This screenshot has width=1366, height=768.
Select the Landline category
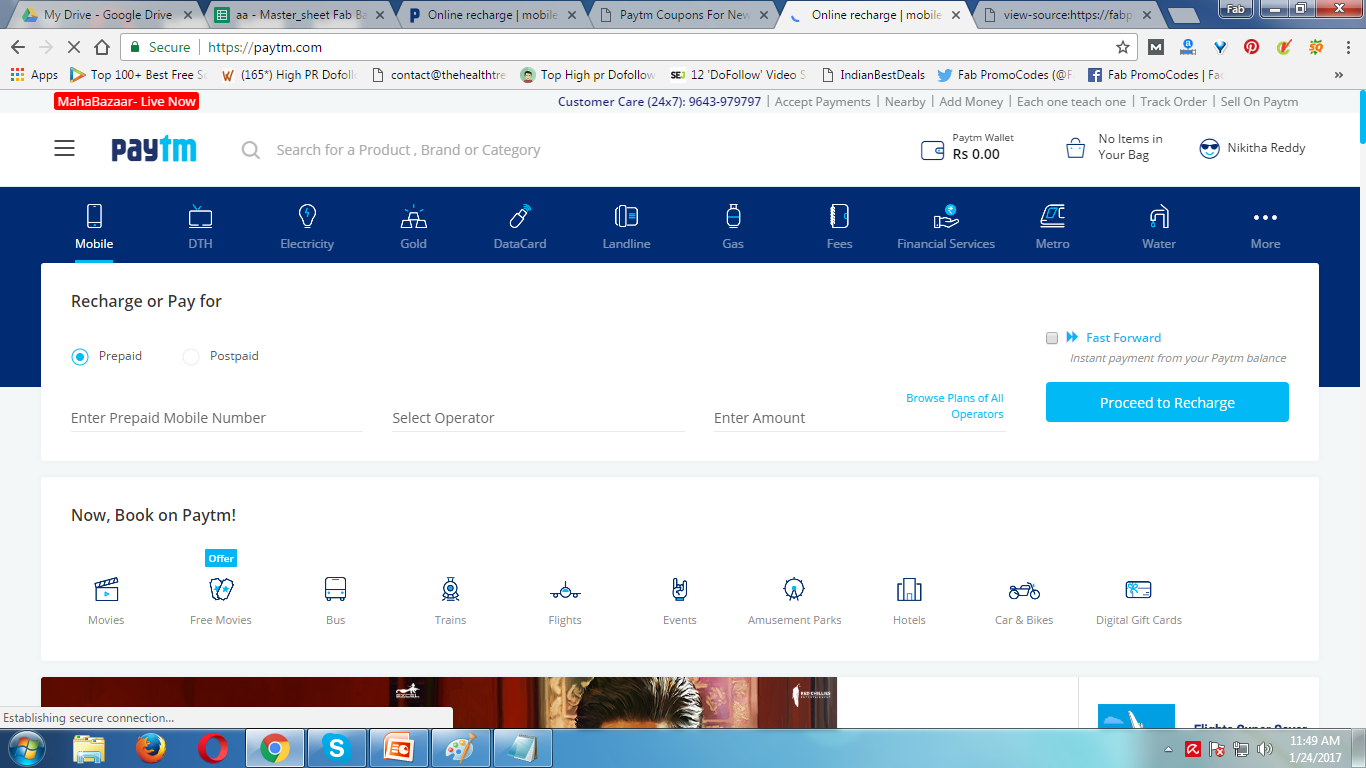coord(626,226)
